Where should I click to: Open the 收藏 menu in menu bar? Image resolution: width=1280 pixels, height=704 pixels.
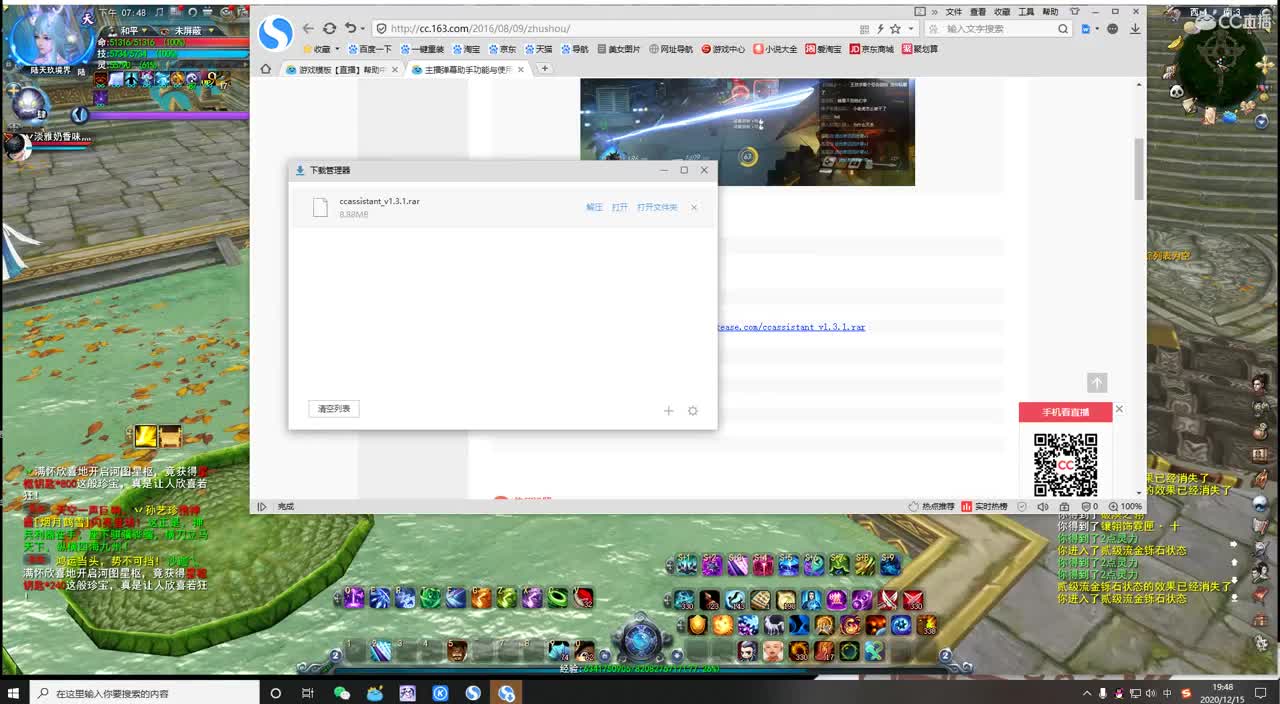(1002, 12)
